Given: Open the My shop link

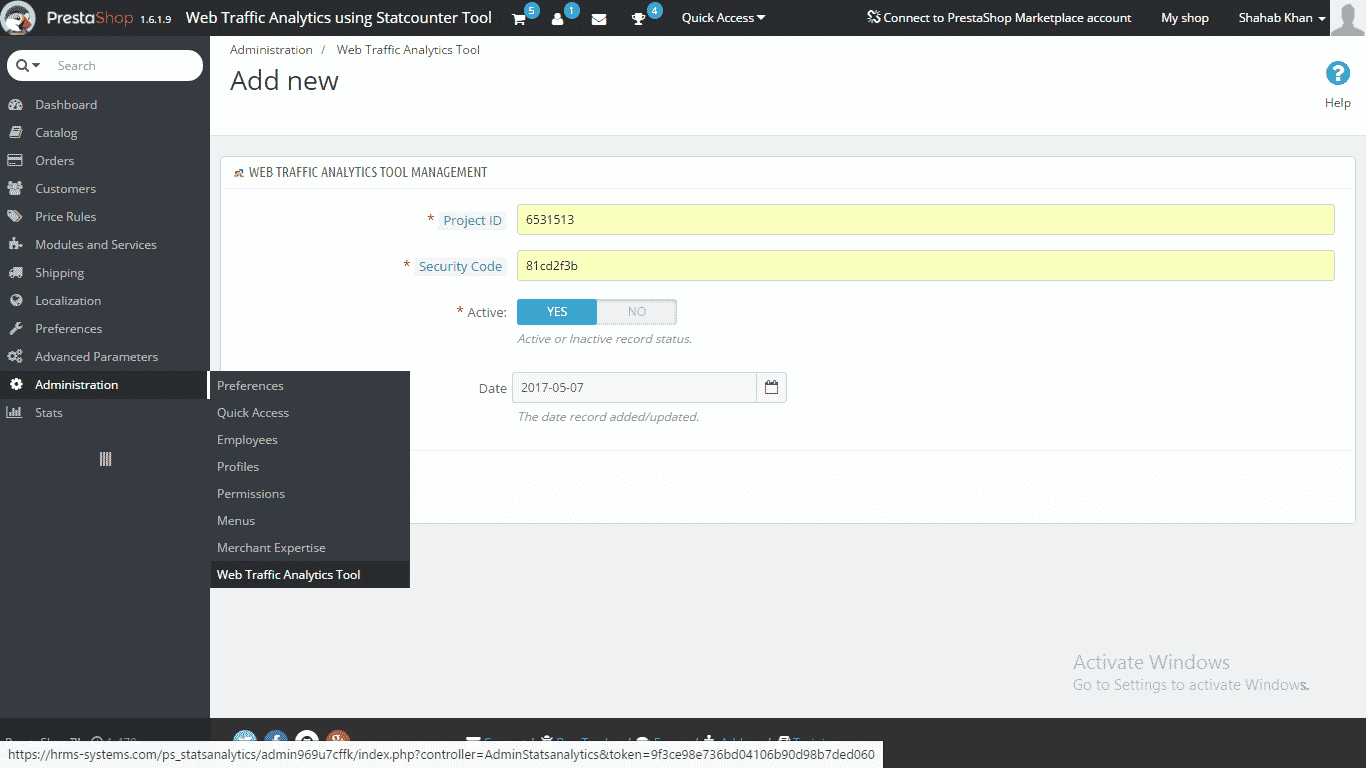Looking at the screenshot, I should click(1184, 18).
